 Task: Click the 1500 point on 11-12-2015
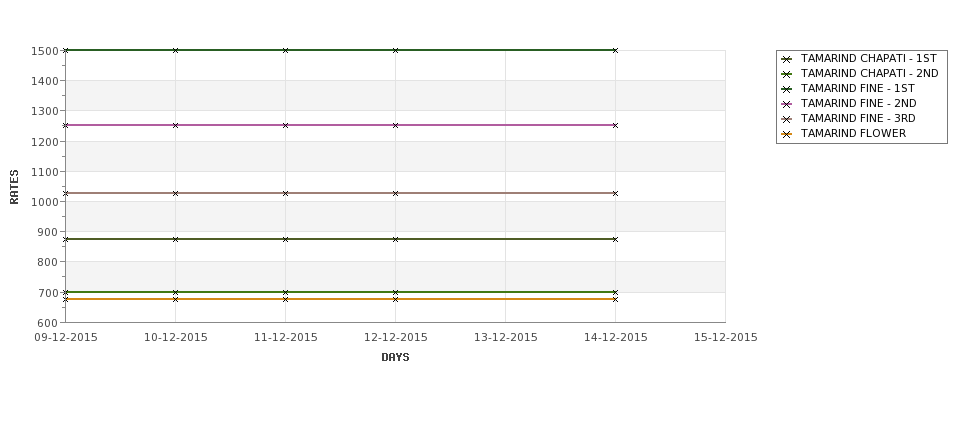285,50
